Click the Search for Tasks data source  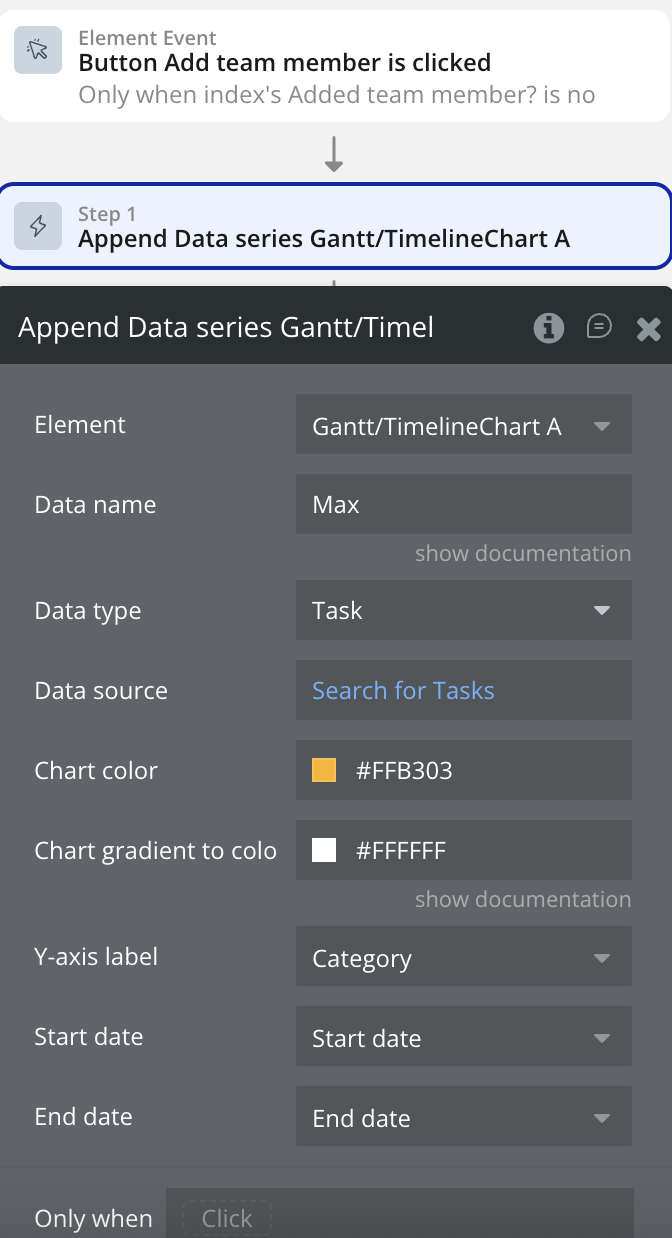click(403, 690)
